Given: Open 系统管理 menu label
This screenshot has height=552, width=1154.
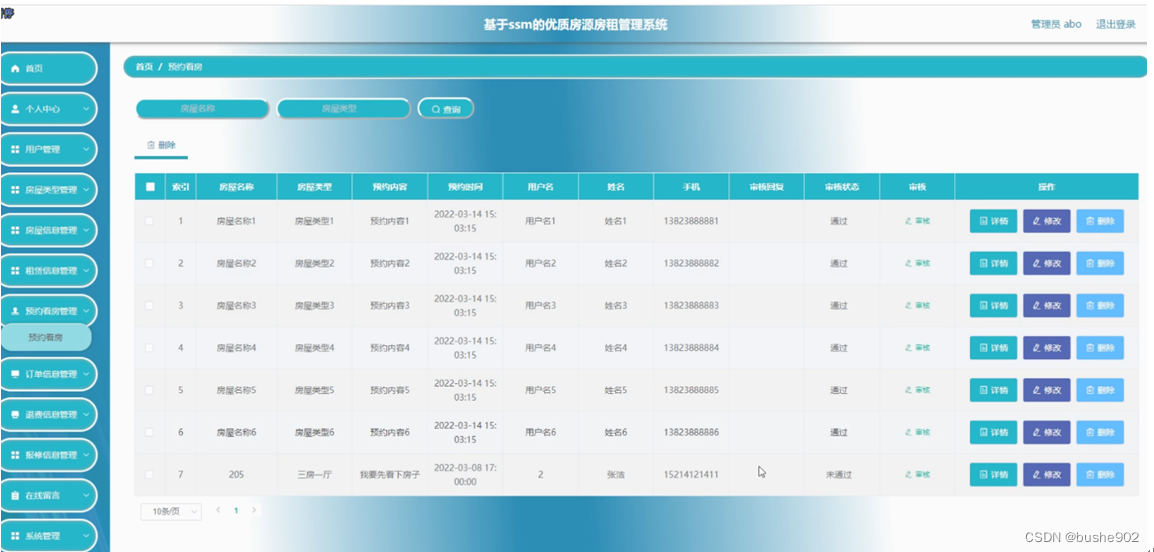Looking at the screenshot, I should click(x=43, y=536).
